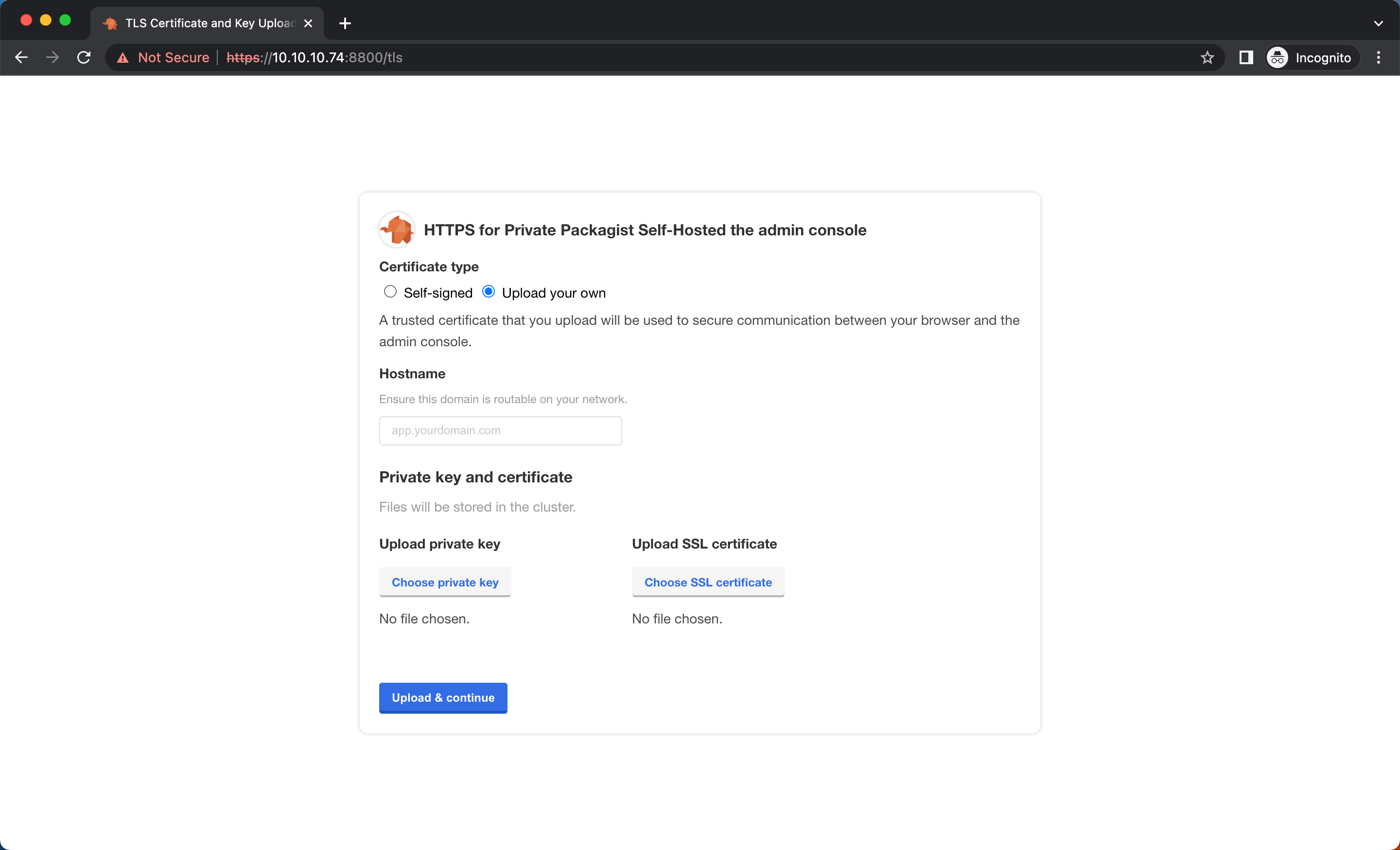This screenshot has width=1400, height=850.
Task: Focus the Hostname input field
Action: [500, 430]
